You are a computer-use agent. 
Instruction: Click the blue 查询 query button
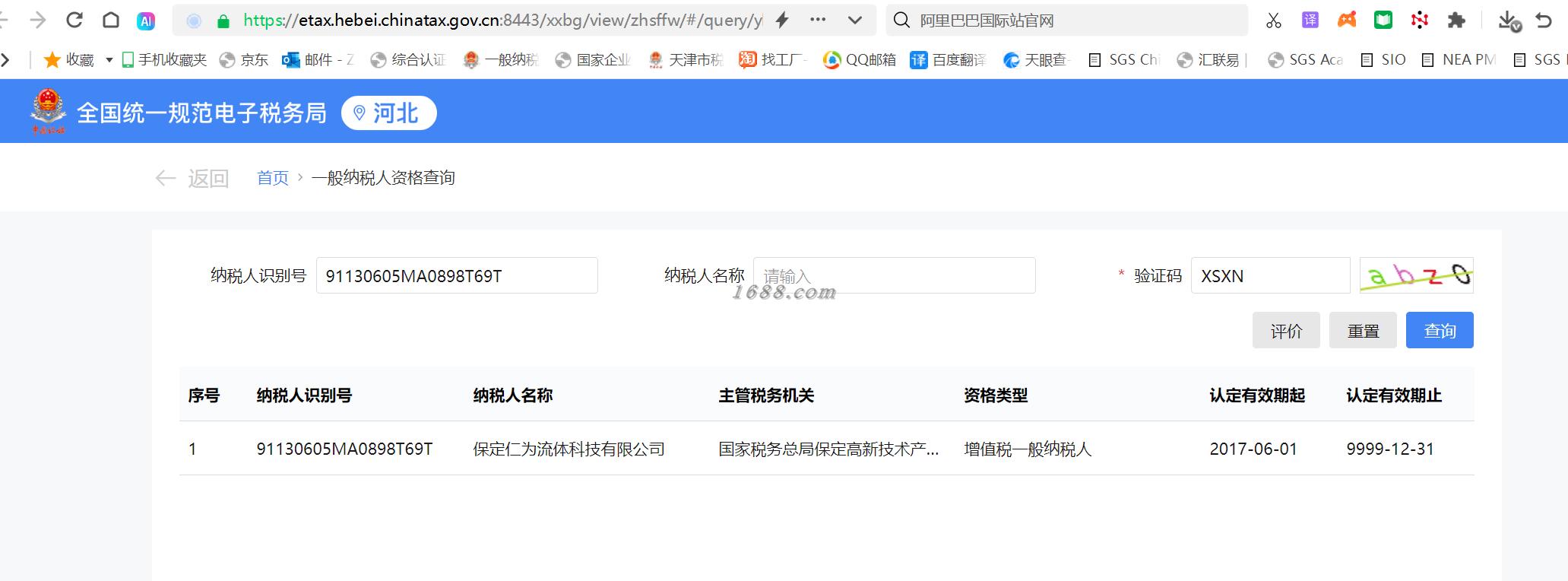pyautogui.click(x=1440, y=330)
